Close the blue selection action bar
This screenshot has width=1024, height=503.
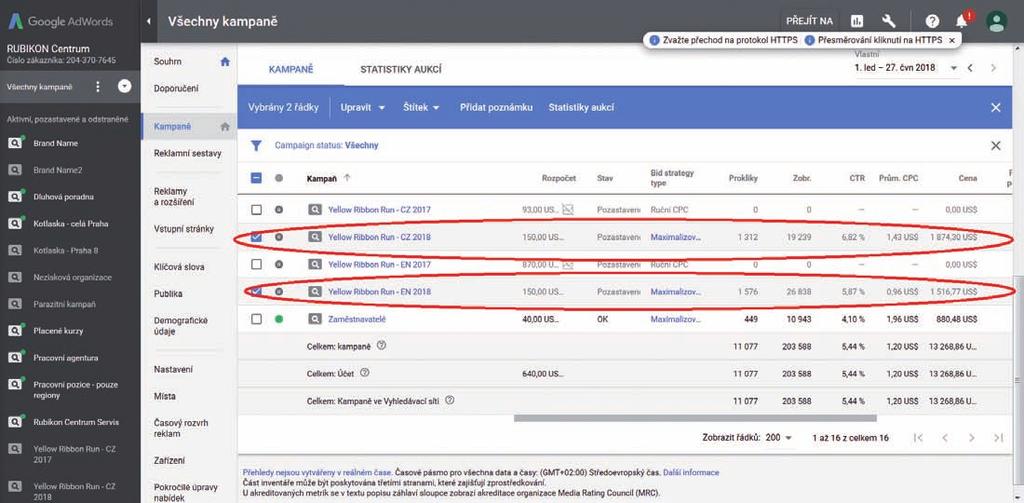995,108
